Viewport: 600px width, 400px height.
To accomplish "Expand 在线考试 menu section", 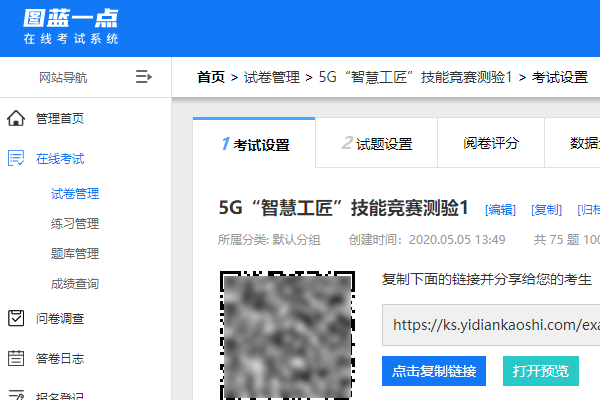I will coord(60,158).
